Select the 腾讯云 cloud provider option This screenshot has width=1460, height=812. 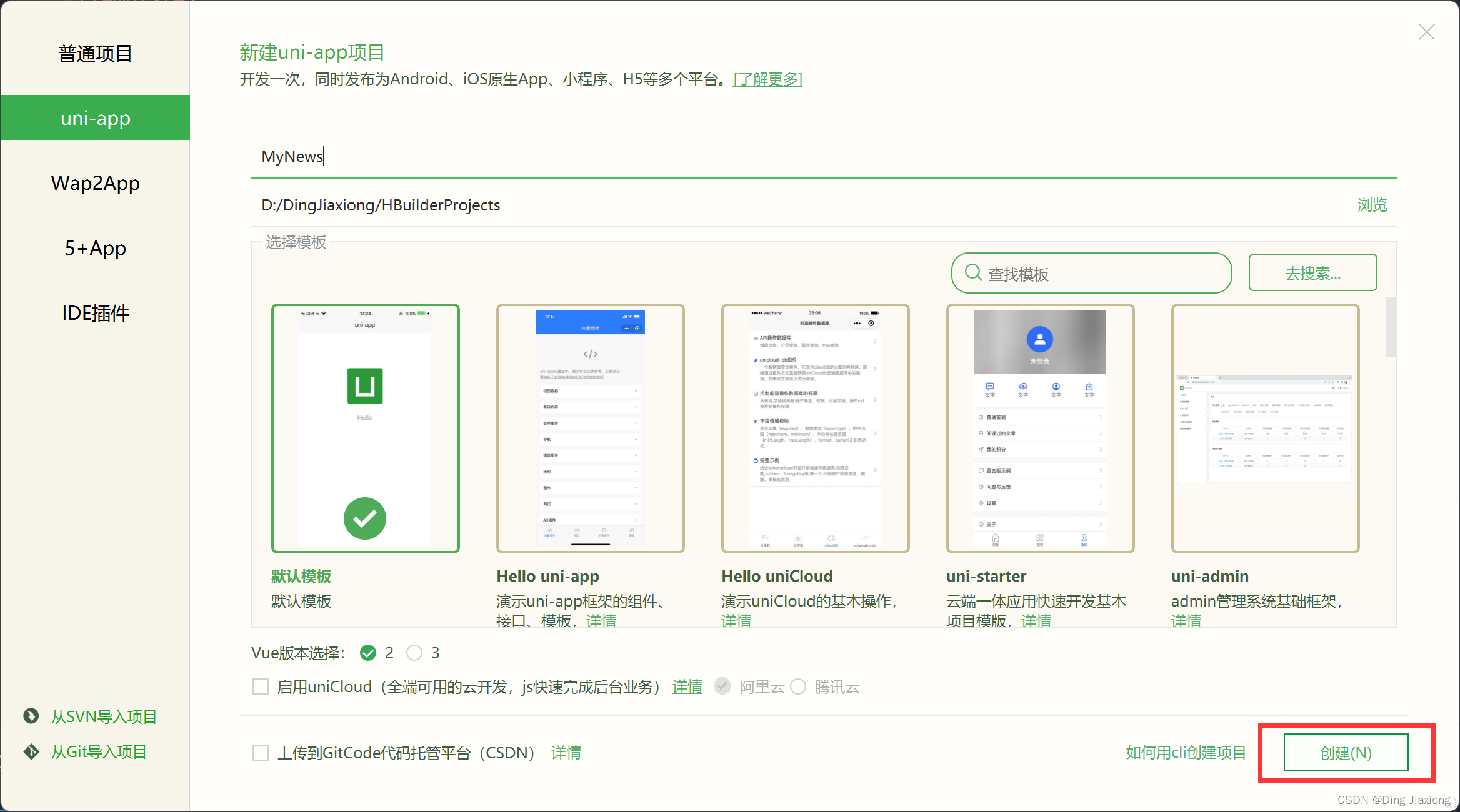[798, 686]
